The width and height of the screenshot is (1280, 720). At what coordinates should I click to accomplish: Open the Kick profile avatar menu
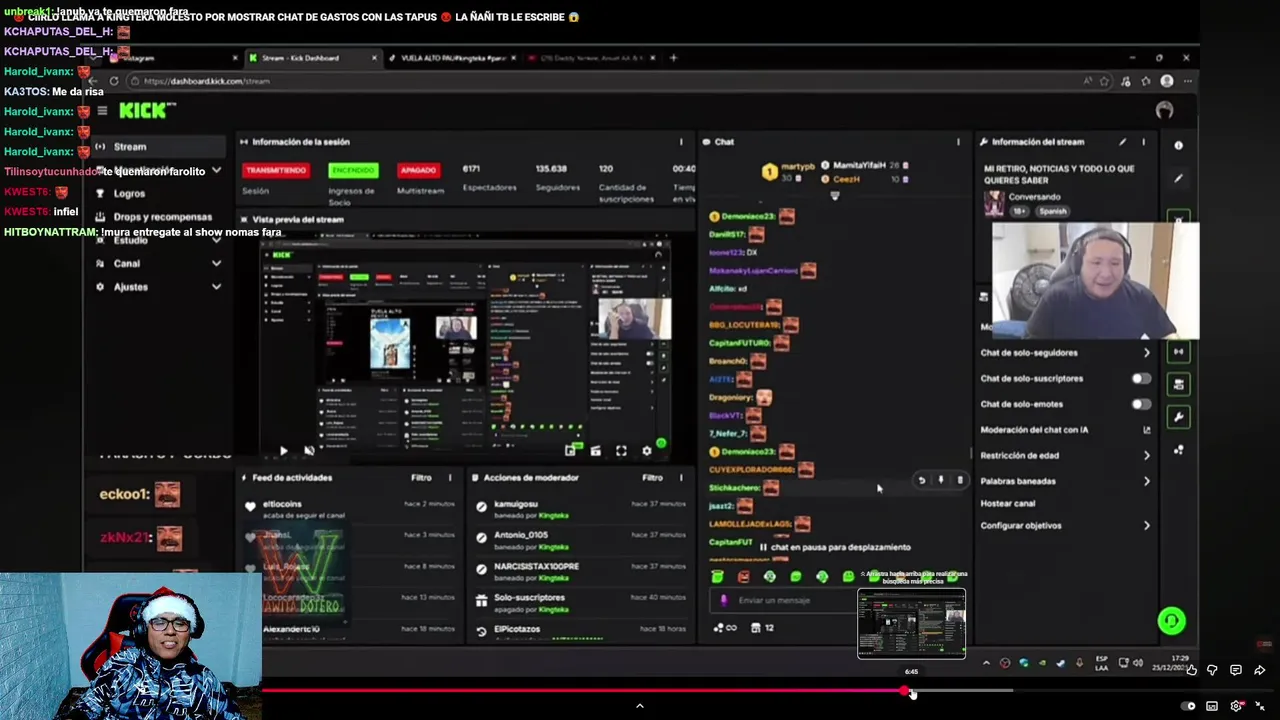1164,111
